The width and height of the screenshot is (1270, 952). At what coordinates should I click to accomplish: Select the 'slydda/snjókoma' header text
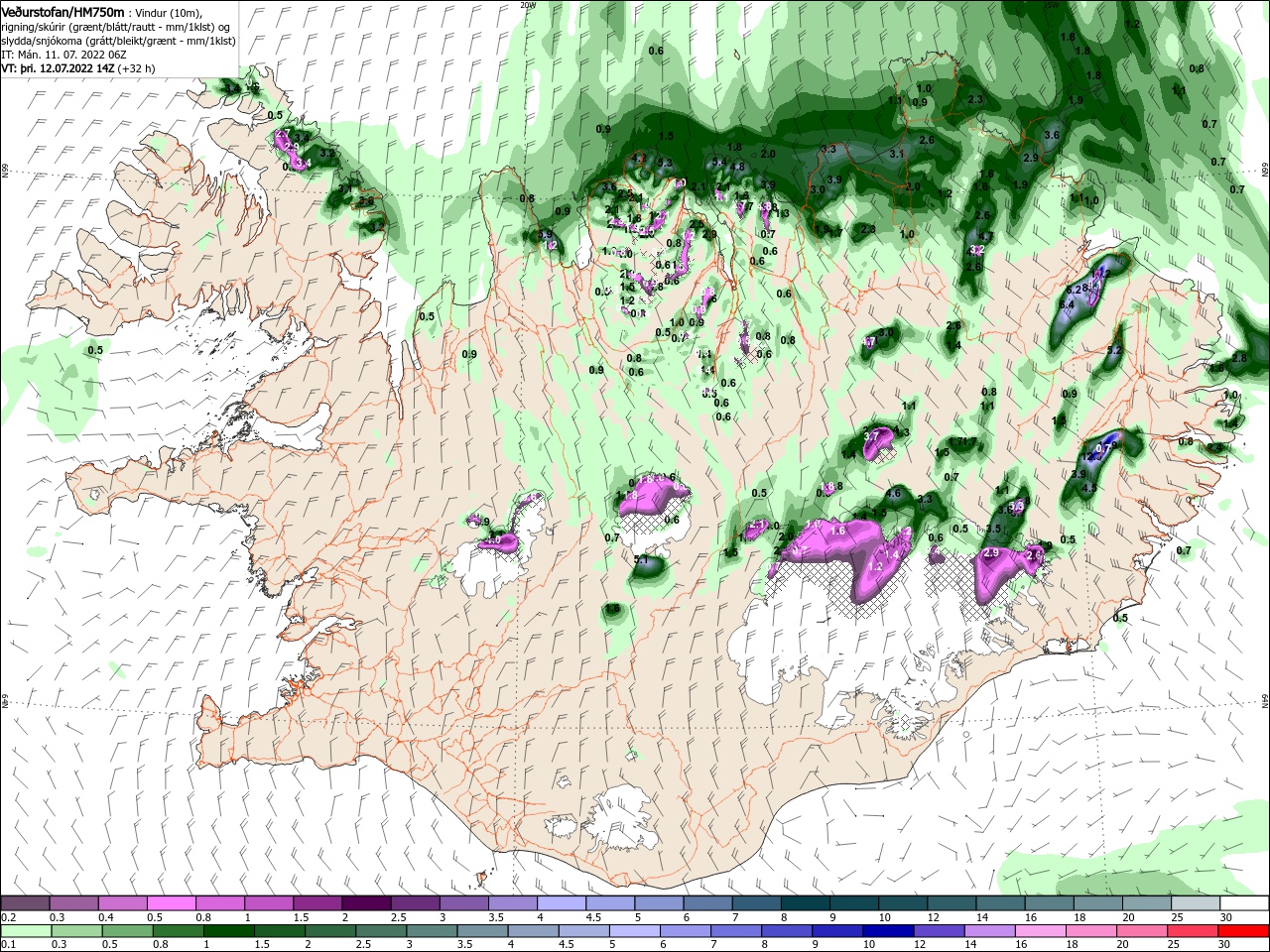(x=40, y=41)
